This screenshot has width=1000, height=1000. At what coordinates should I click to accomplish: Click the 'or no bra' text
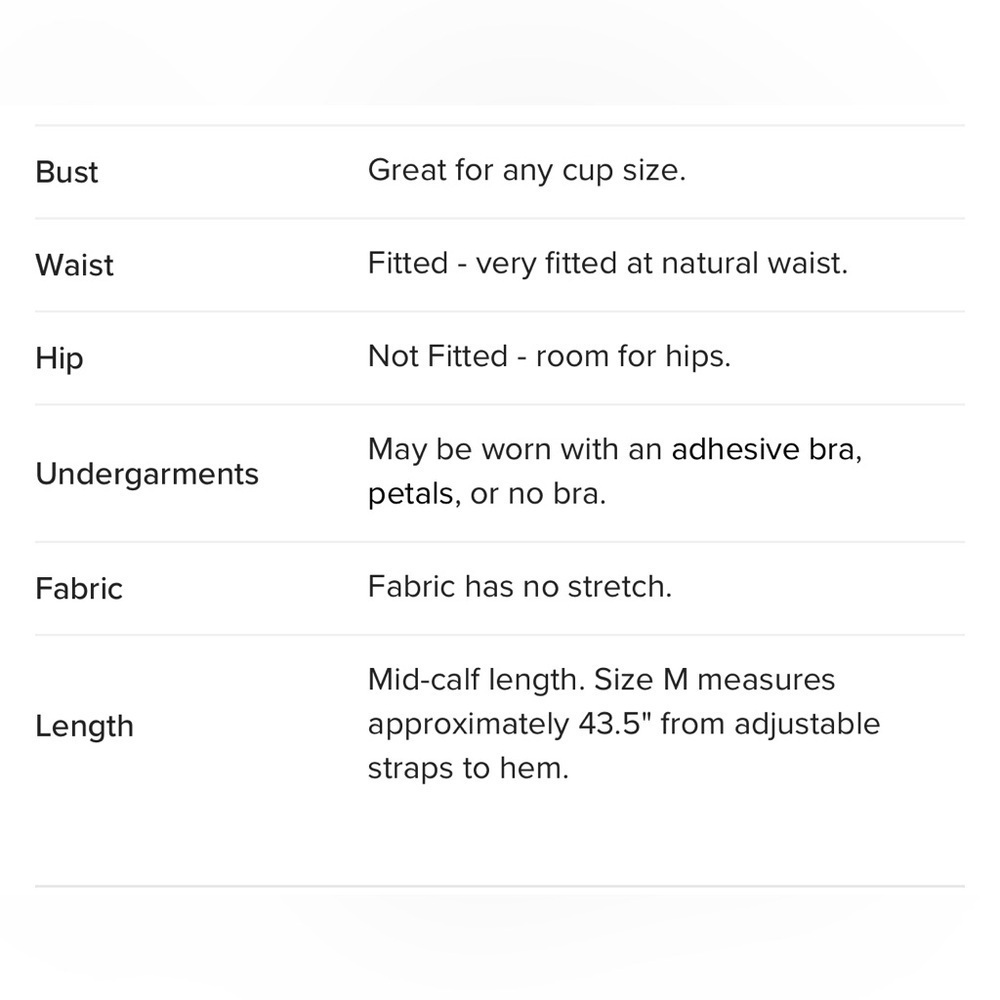click(x=538, y=494)
